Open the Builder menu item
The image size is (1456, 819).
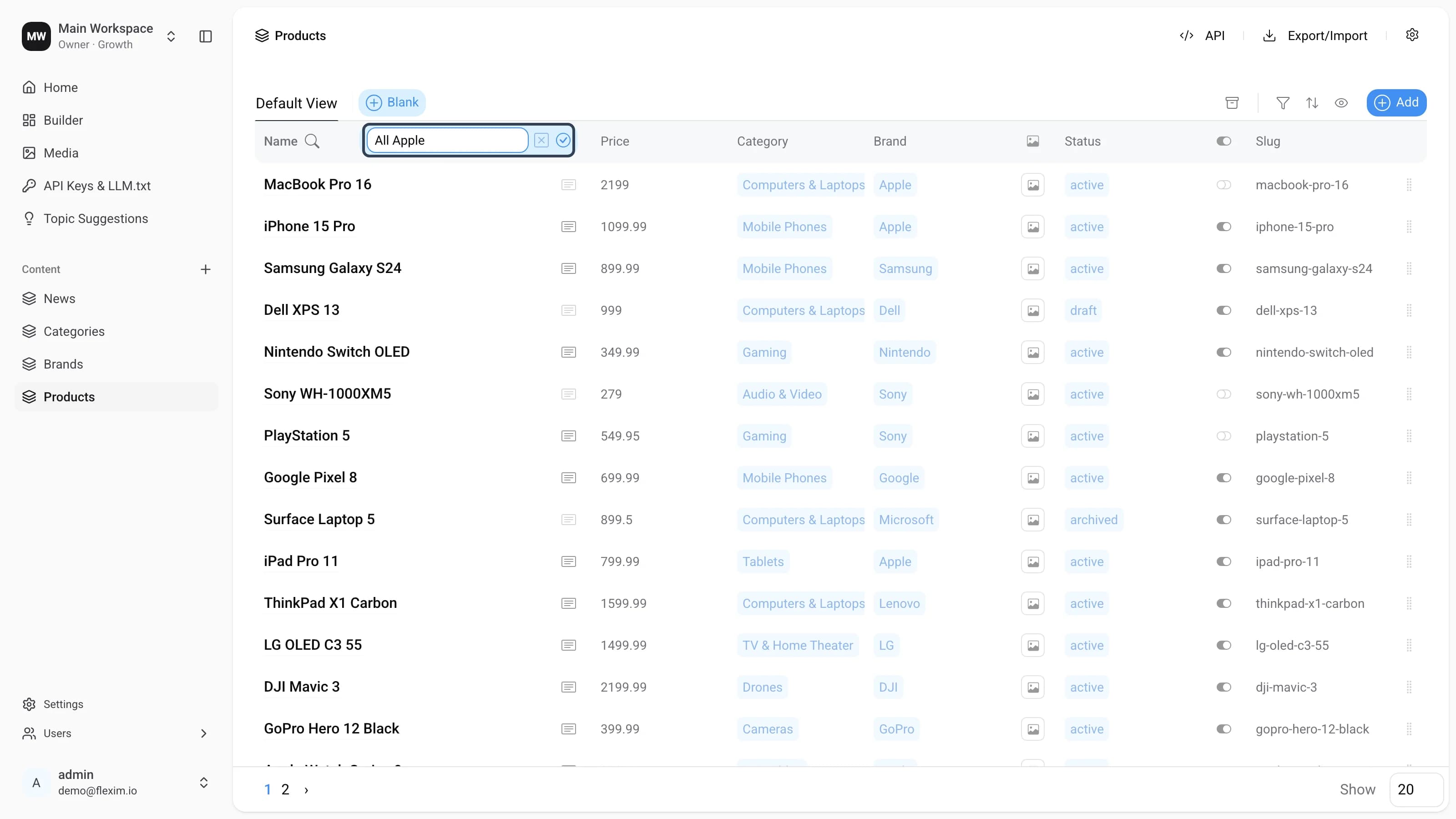[x=116, y=121]
